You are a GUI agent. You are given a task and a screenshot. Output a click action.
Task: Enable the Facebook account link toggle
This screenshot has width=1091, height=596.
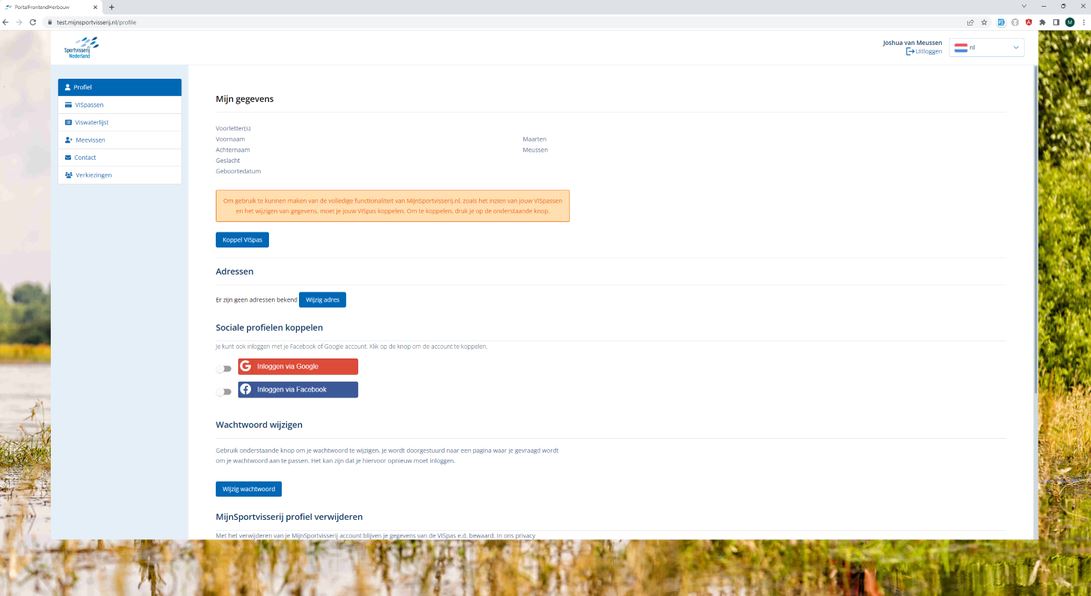coord(224,392)
